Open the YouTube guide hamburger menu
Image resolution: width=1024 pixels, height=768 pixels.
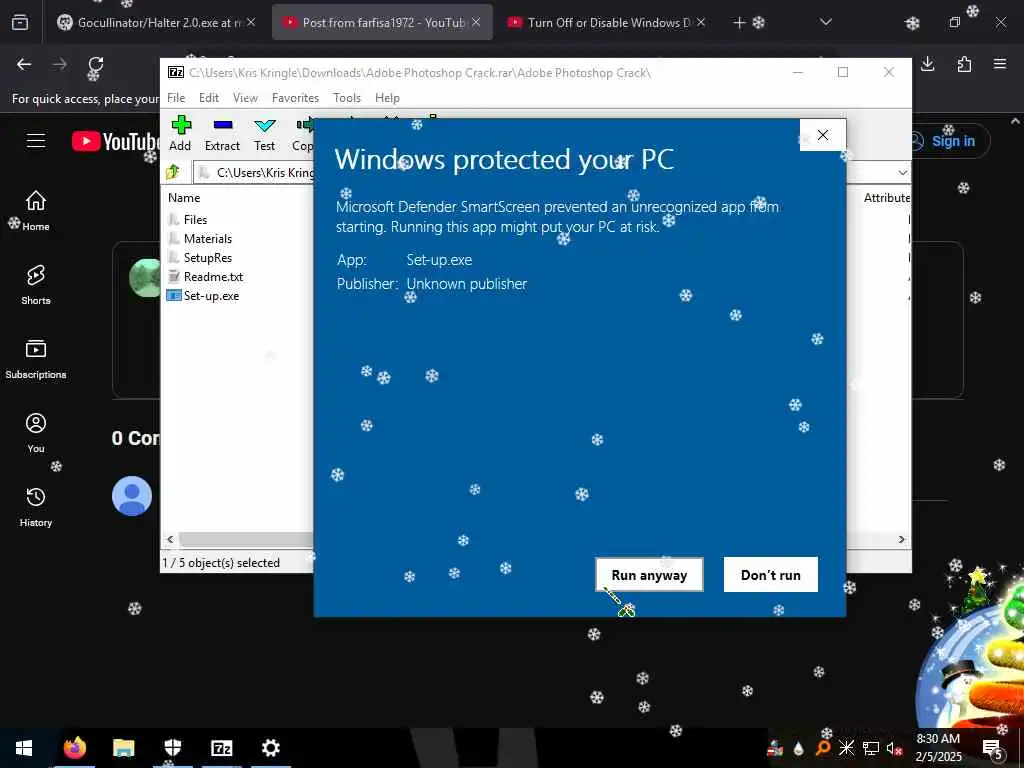[36, 140]
